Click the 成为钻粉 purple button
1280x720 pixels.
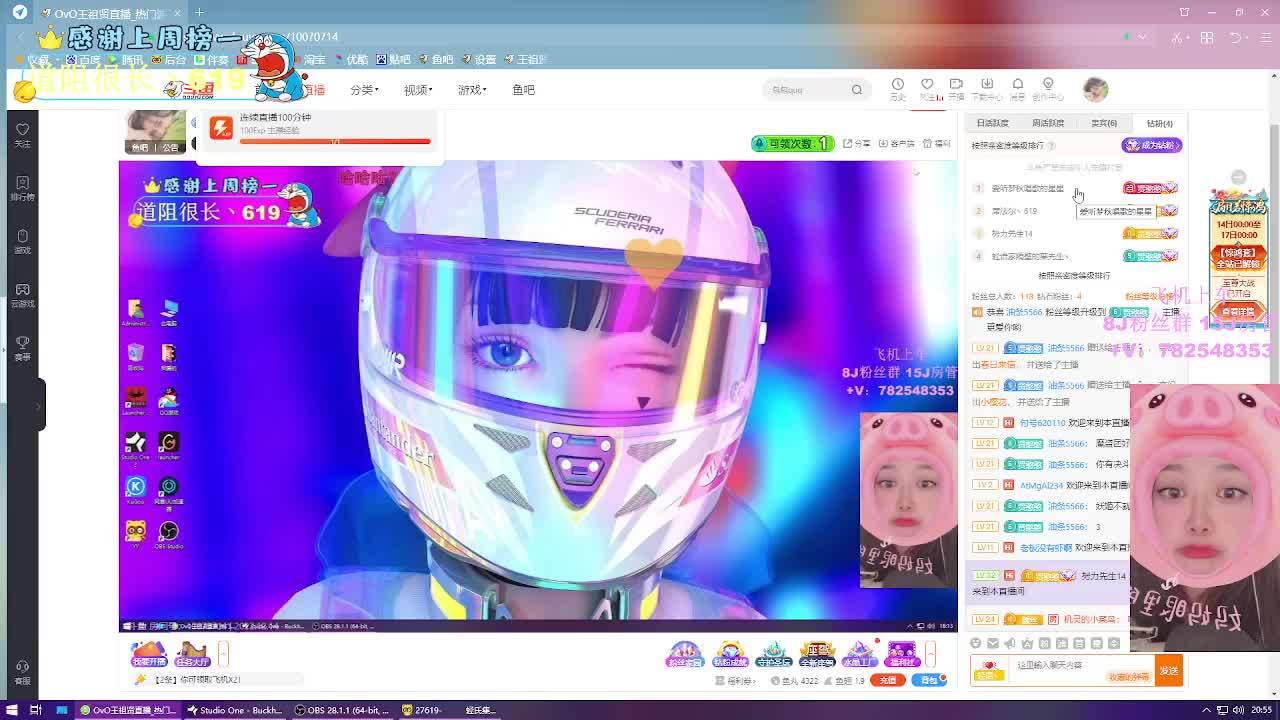(x=1152, y=145)
